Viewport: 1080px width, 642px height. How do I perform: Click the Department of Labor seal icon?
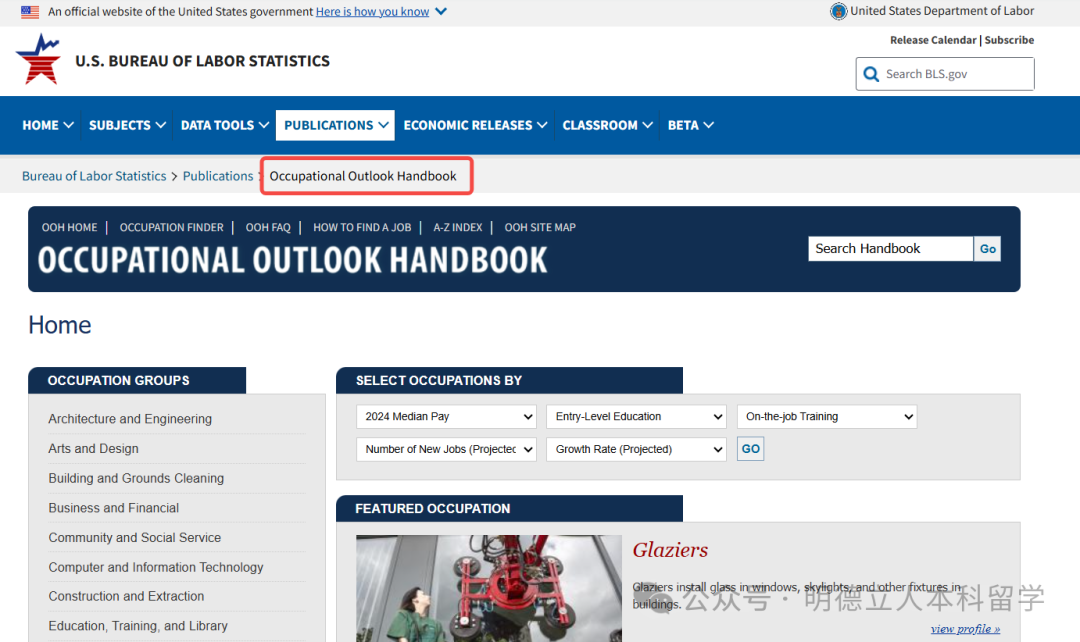(838, 11)
